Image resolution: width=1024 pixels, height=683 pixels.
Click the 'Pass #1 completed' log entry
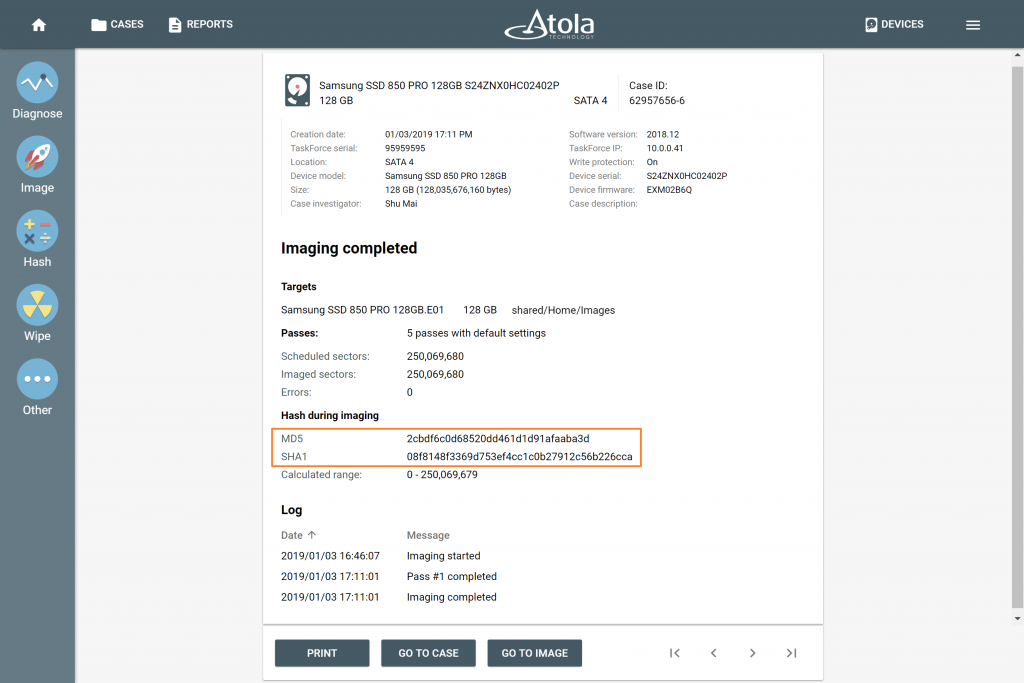451,577
